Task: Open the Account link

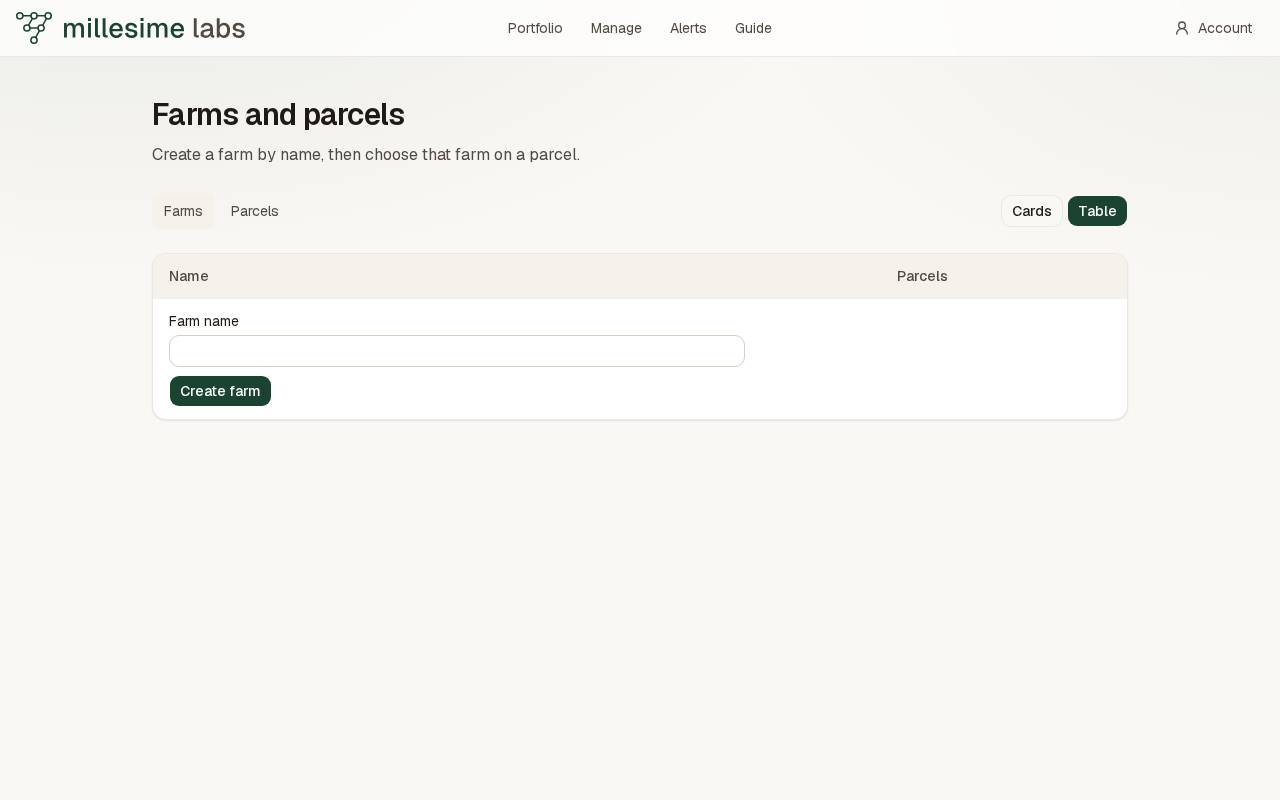Action: (1213, 28)
